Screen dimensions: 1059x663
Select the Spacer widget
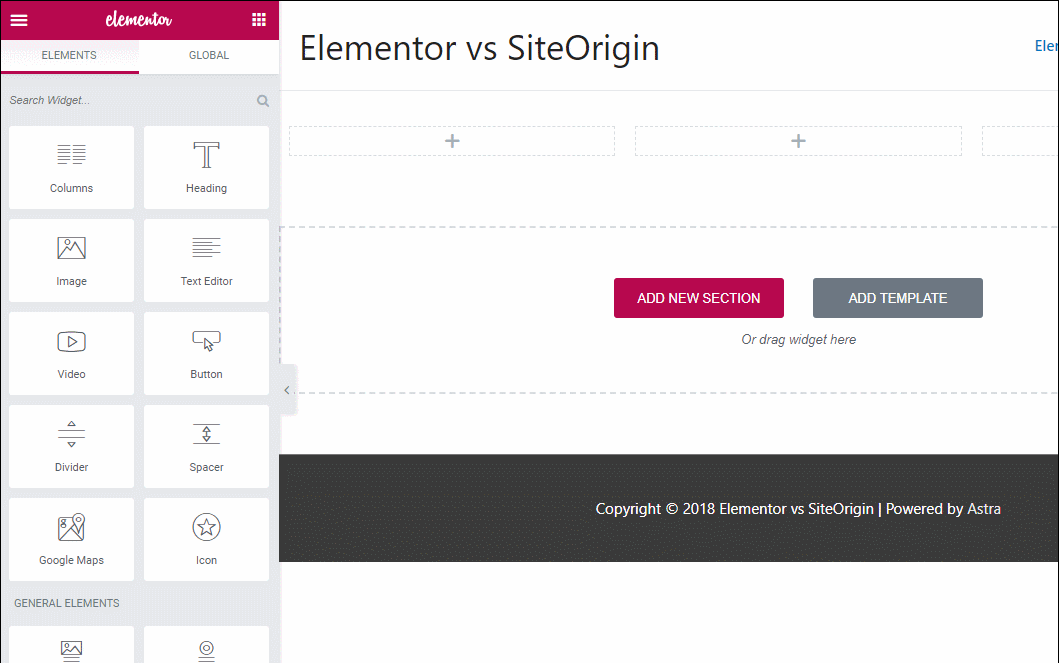[x=206, y=447]
